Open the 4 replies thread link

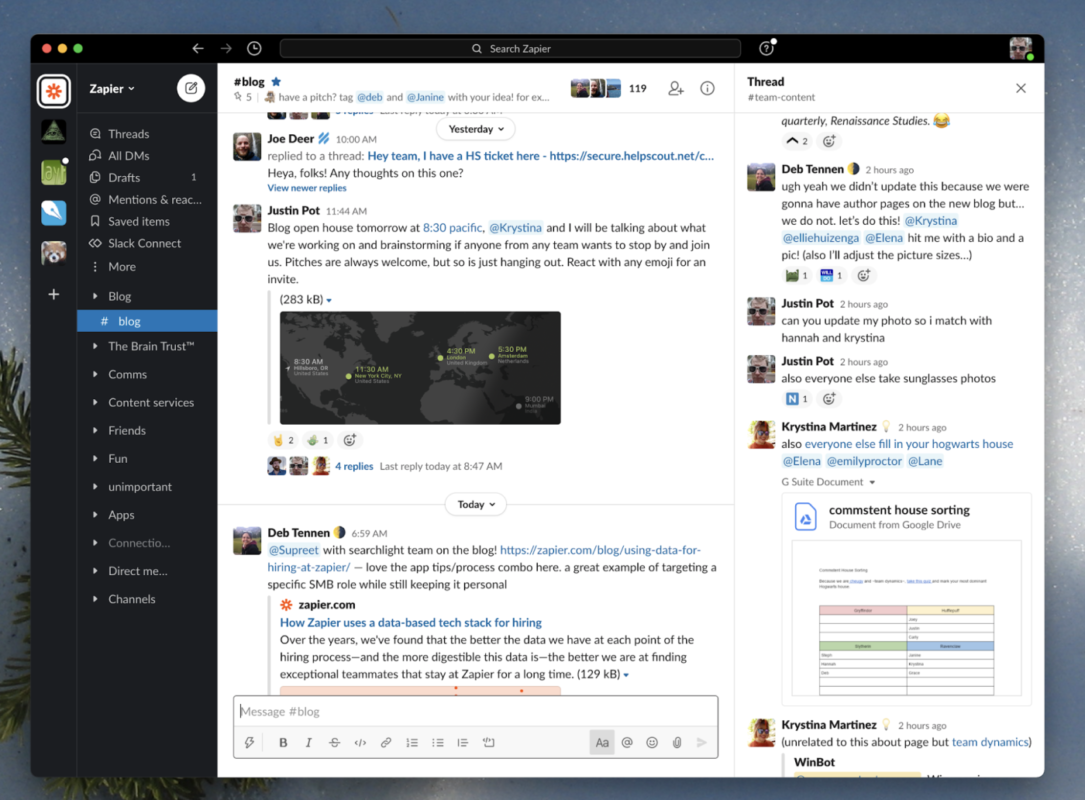click(354, 466)
